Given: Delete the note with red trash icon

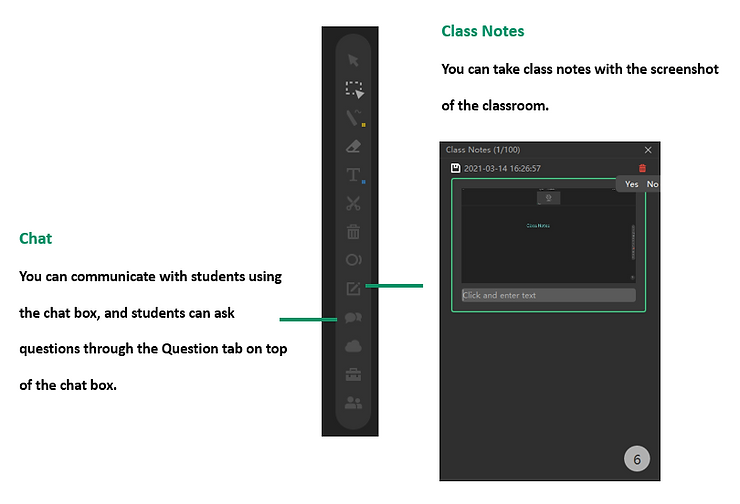Looking at the screenshot, I should point(642,168).
